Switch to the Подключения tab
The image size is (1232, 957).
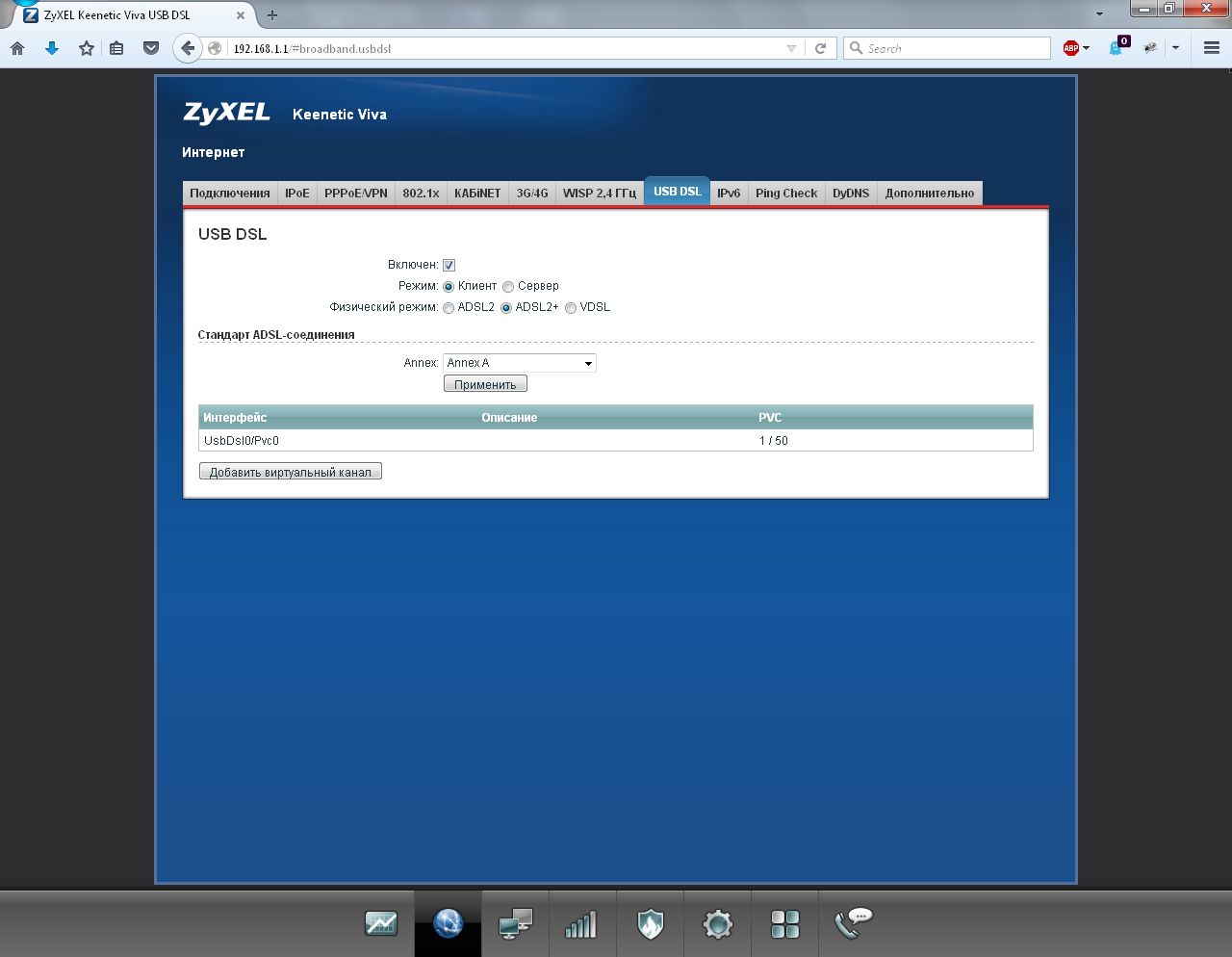230,194
